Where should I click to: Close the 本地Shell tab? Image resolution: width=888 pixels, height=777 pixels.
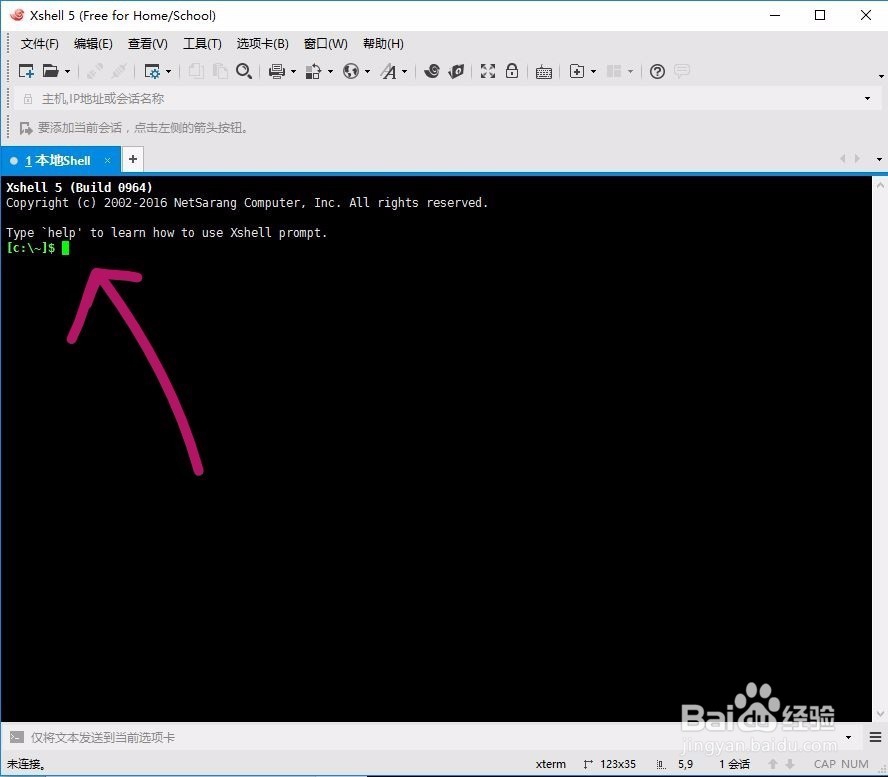108,160
